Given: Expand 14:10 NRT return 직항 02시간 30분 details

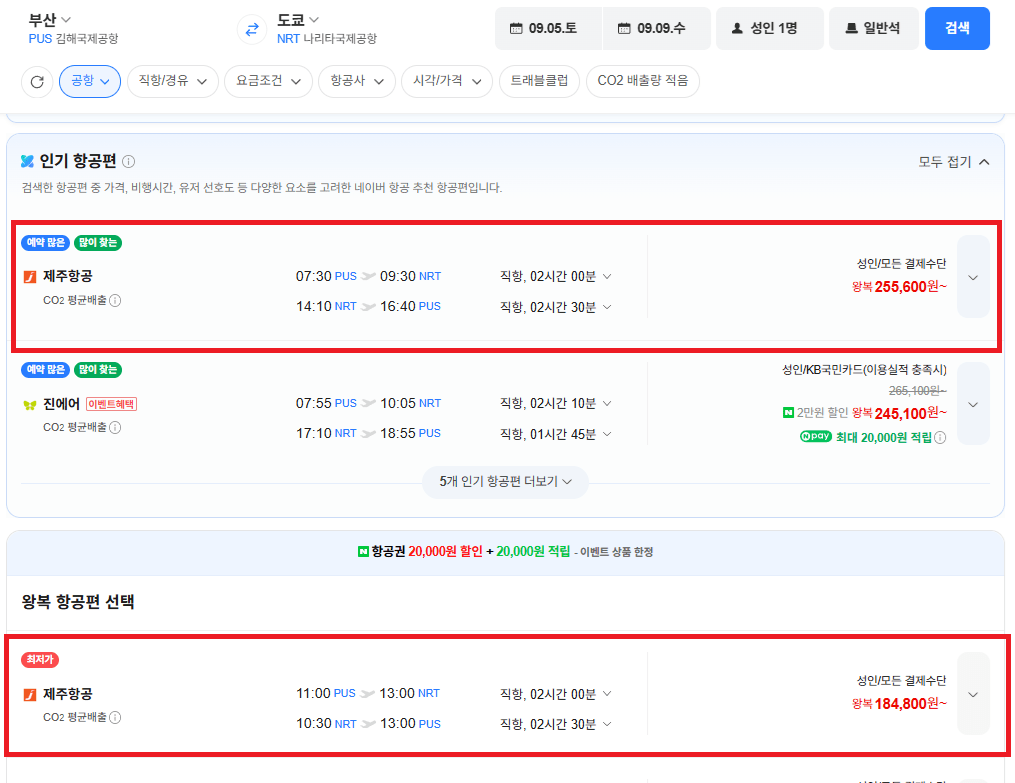Looking at the screenshot, I should (555, 307).
